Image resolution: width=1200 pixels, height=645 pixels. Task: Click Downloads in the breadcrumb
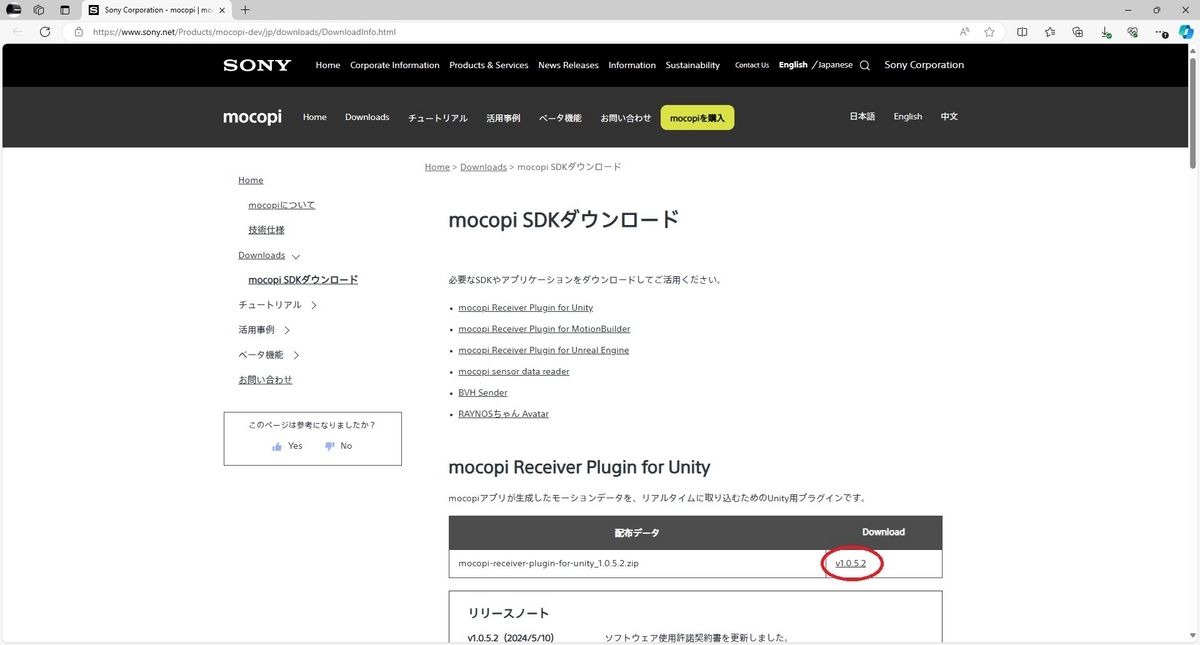pos(483,167)
